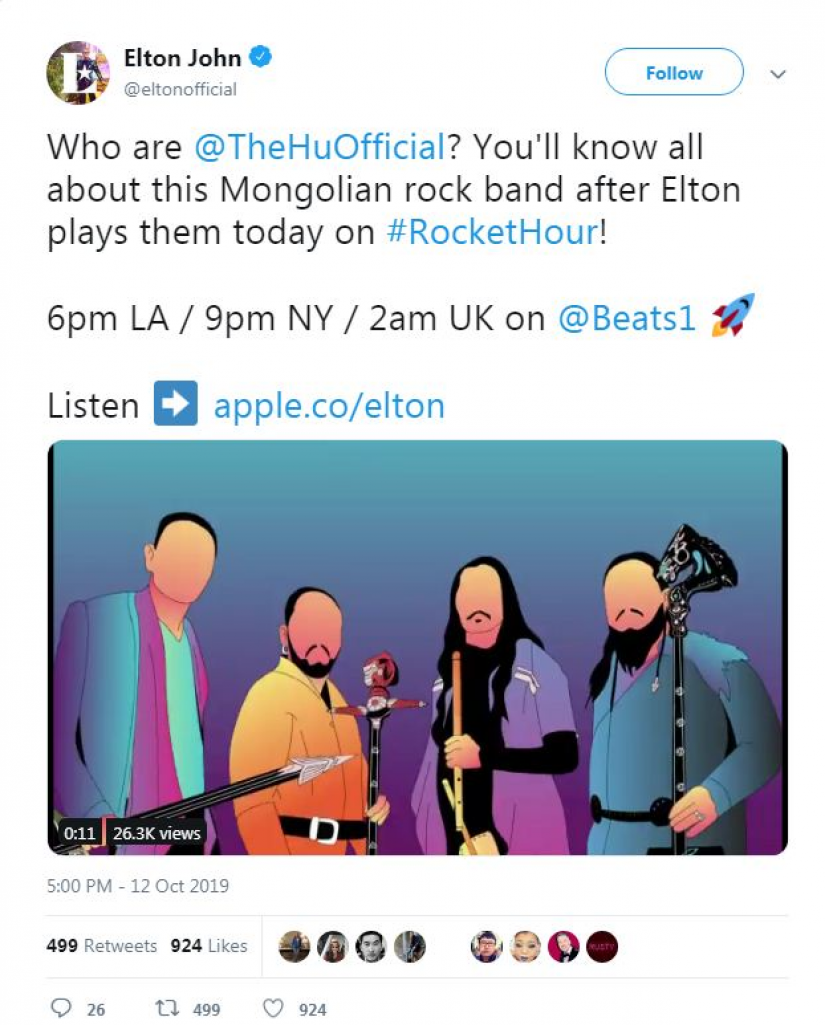This screenshot has width=825, height=1025.
Task: Open the first liker's avatar in the row
Action: point(294,946)
